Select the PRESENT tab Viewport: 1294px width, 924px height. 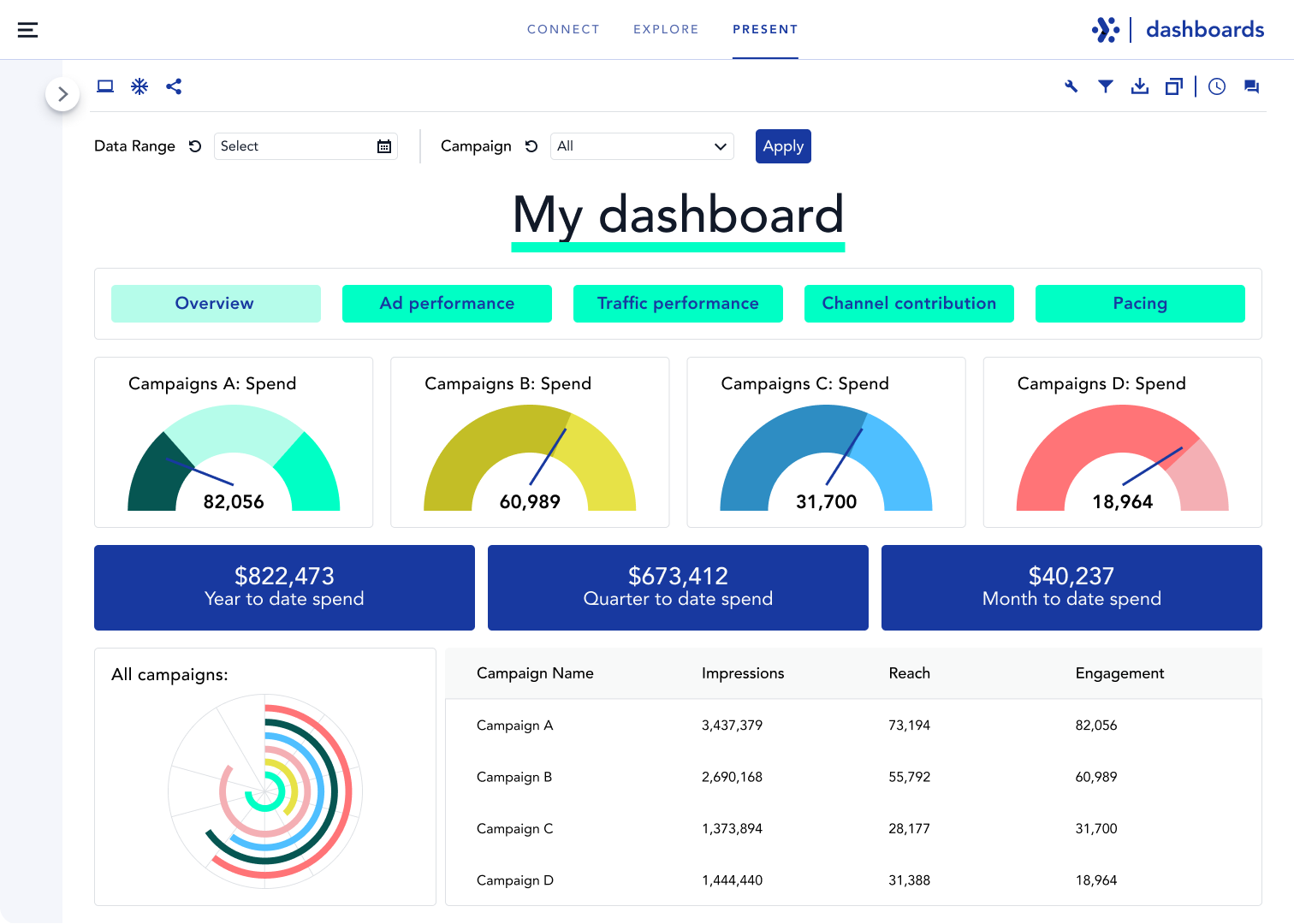tap(765, 29)
